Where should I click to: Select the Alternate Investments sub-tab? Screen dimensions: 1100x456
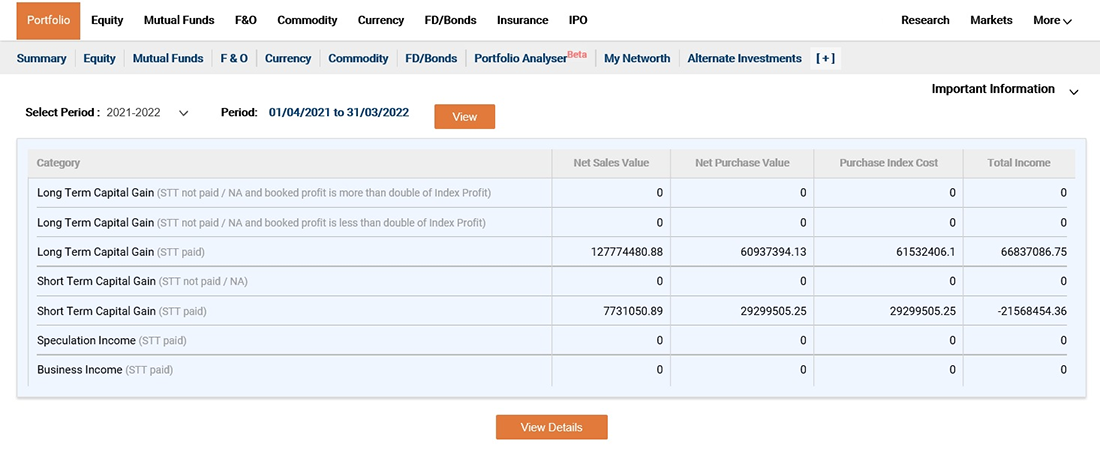coord(744,59)
